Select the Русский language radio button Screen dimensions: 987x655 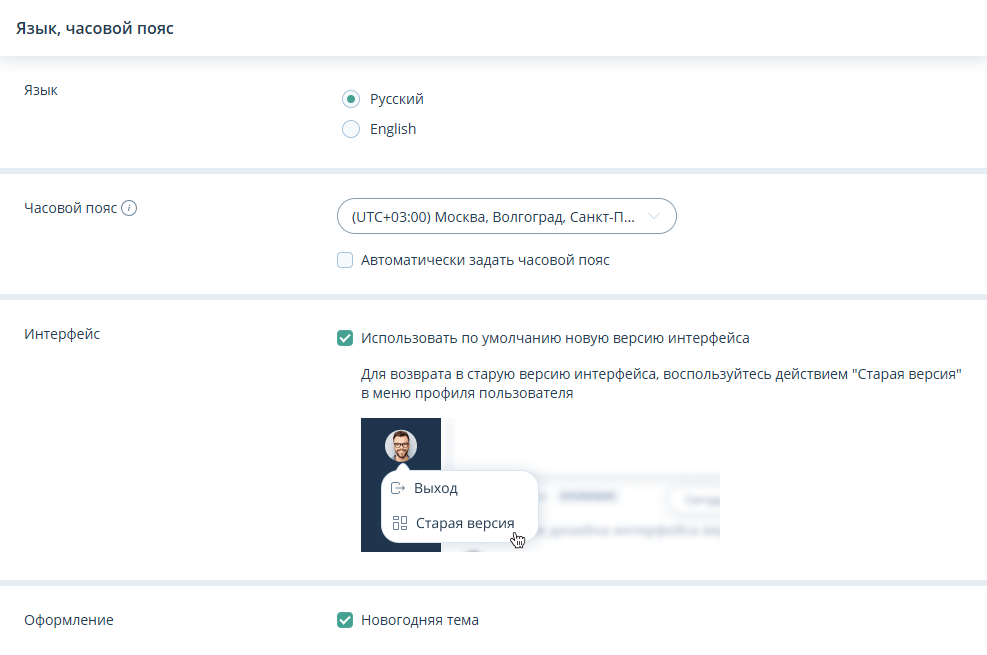(x=351, y=99)
